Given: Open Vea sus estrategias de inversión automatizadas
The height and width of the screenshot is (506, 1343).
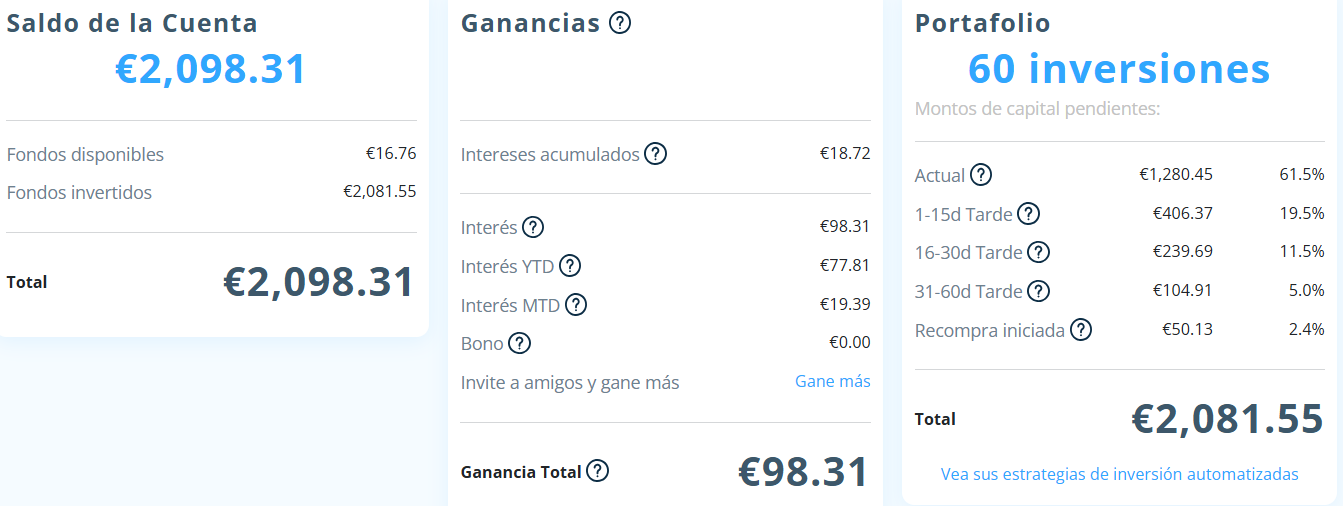Looking at the screenshot, I should 1119,474.
